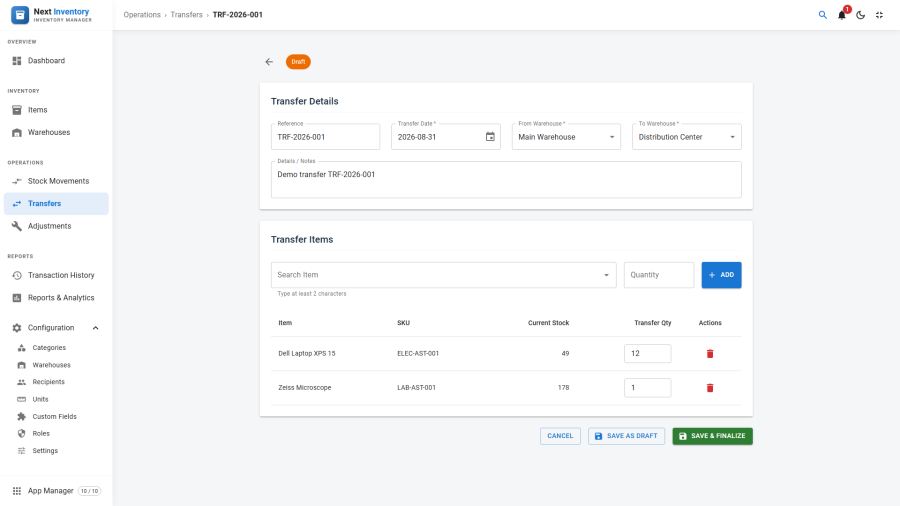Click the App Manager grid icon
The height and width of the screenshot is (506, 900).
17,491
